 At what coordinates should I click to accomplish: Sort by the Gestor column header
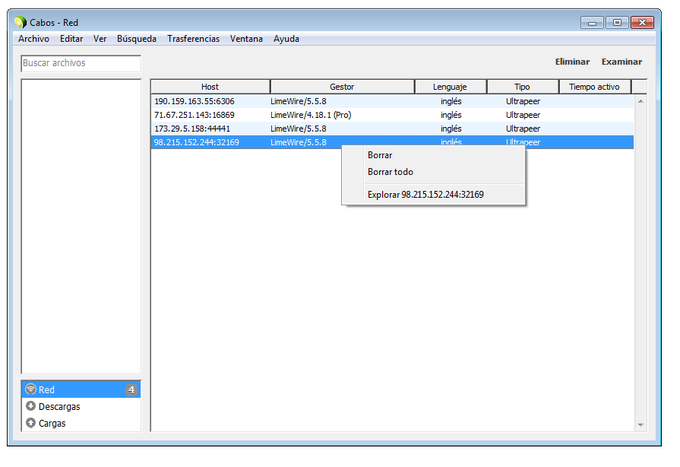pyautogui.click(x=342, y=87)
